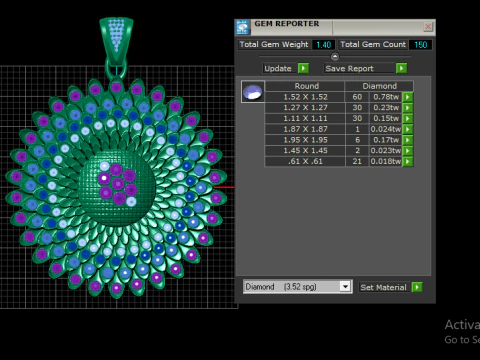Image resolution: width=480 pixels, height=360 pixels.
Task: Click the Set Material button
Action: point(384,287)
